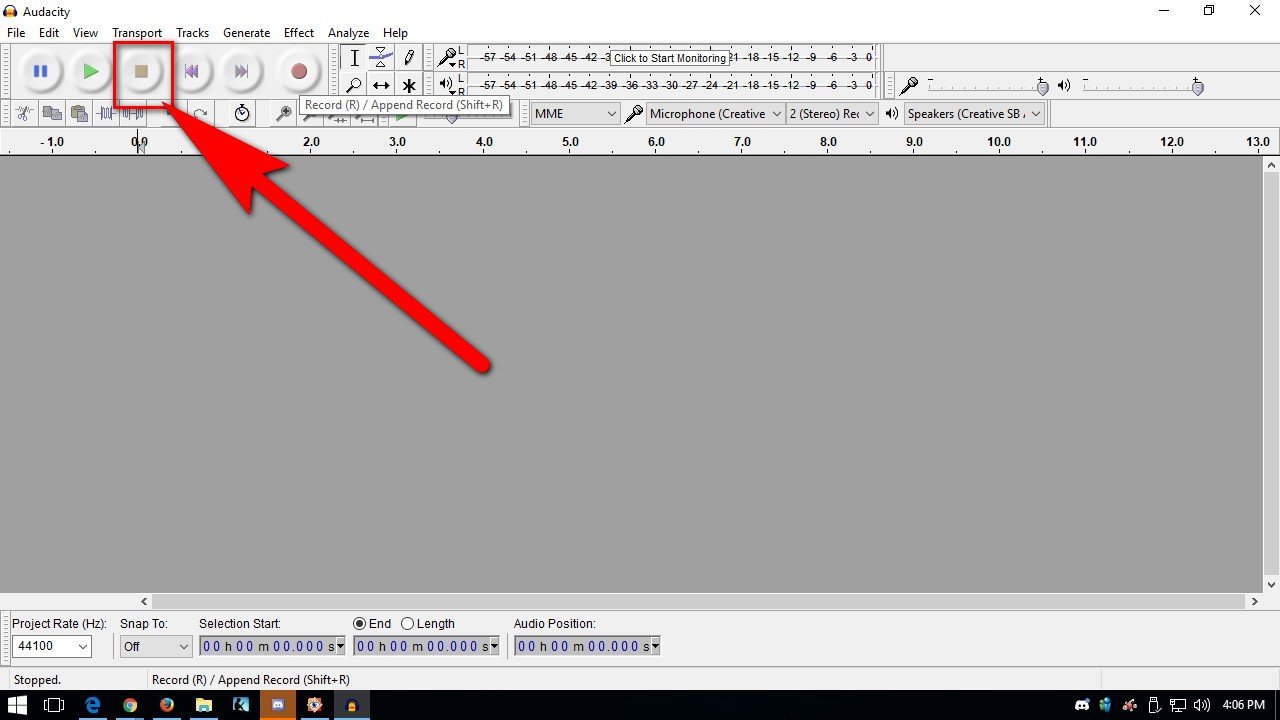
Task: Click the horizontal scrollbar left arrow
Action: click(144, 601)
